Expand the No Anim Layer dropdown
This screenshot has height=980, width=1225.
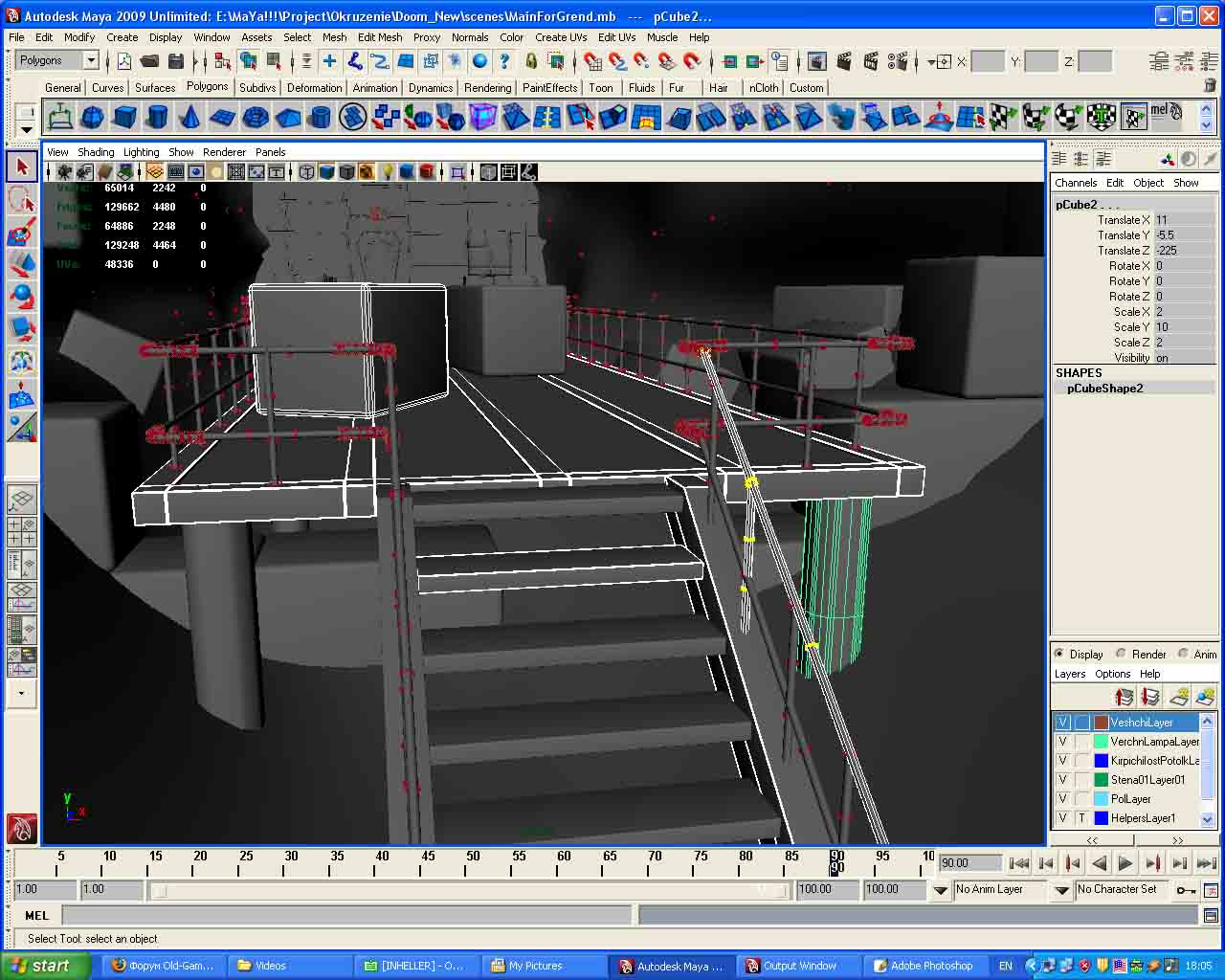pyautogui.click(x=940, y=890)
